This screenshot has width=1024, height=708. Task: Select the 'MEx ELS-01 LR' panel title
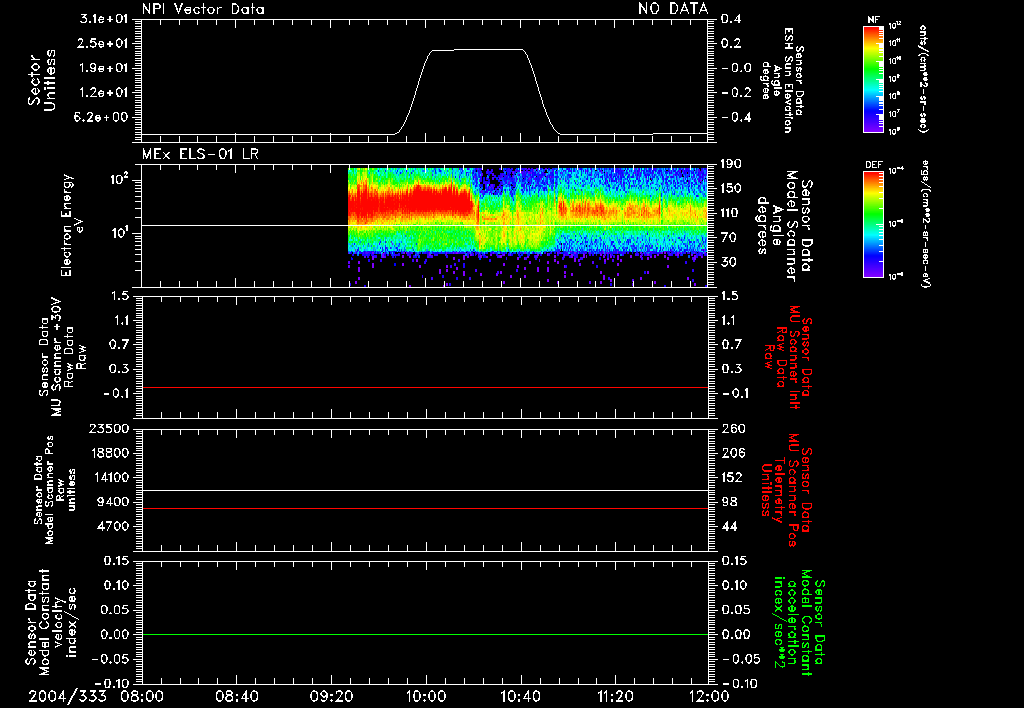tap(200, 155)
